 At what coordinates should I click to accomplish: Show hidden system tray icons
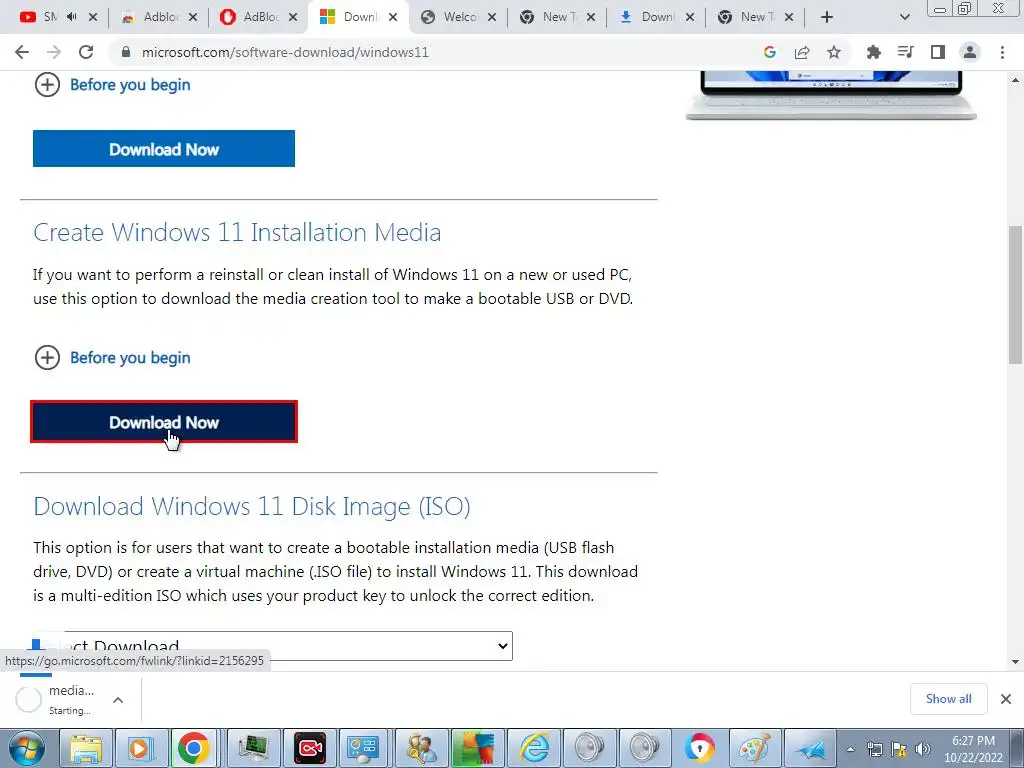click(x=850, y=749)
